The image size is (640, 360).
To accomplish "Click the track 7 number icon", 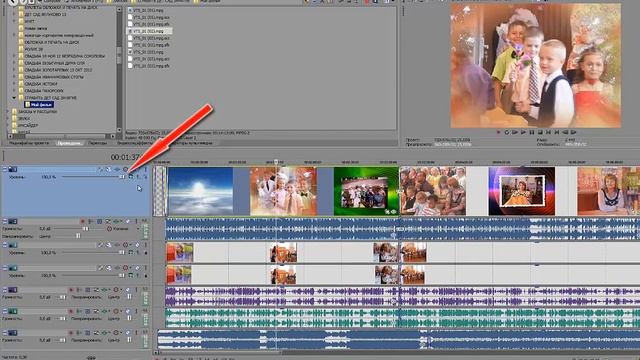I will 13,333.
